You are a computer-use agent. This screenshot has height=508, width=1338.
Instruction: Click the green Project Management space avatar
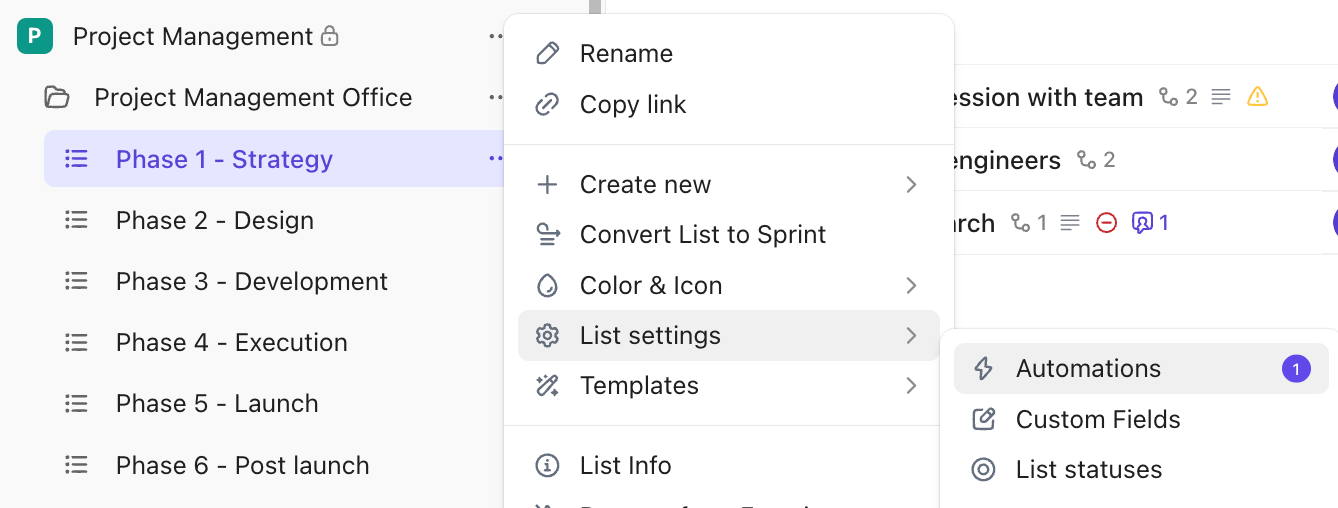coord(35,37)
